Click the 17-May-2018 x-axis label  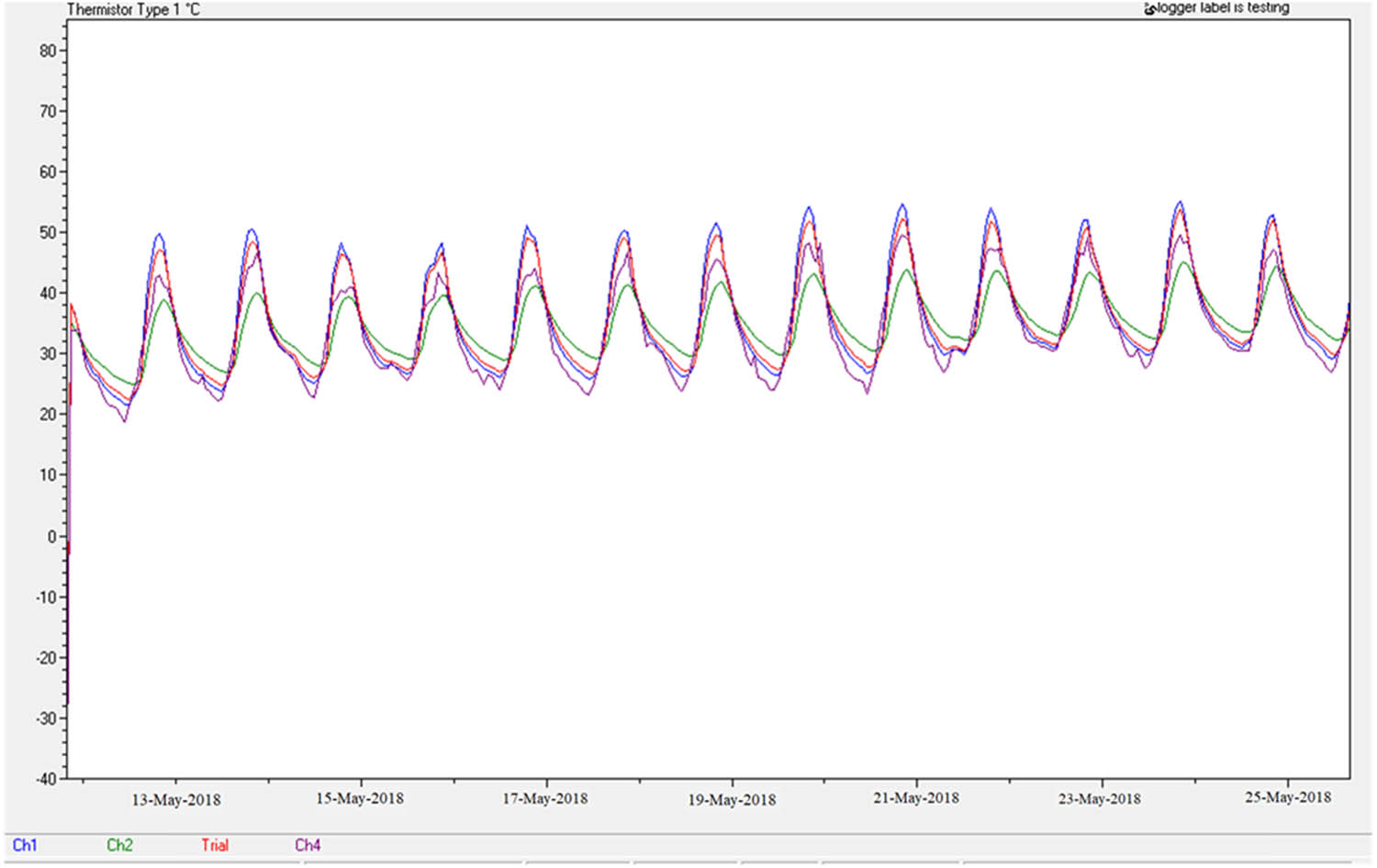(x=544, y=799)
